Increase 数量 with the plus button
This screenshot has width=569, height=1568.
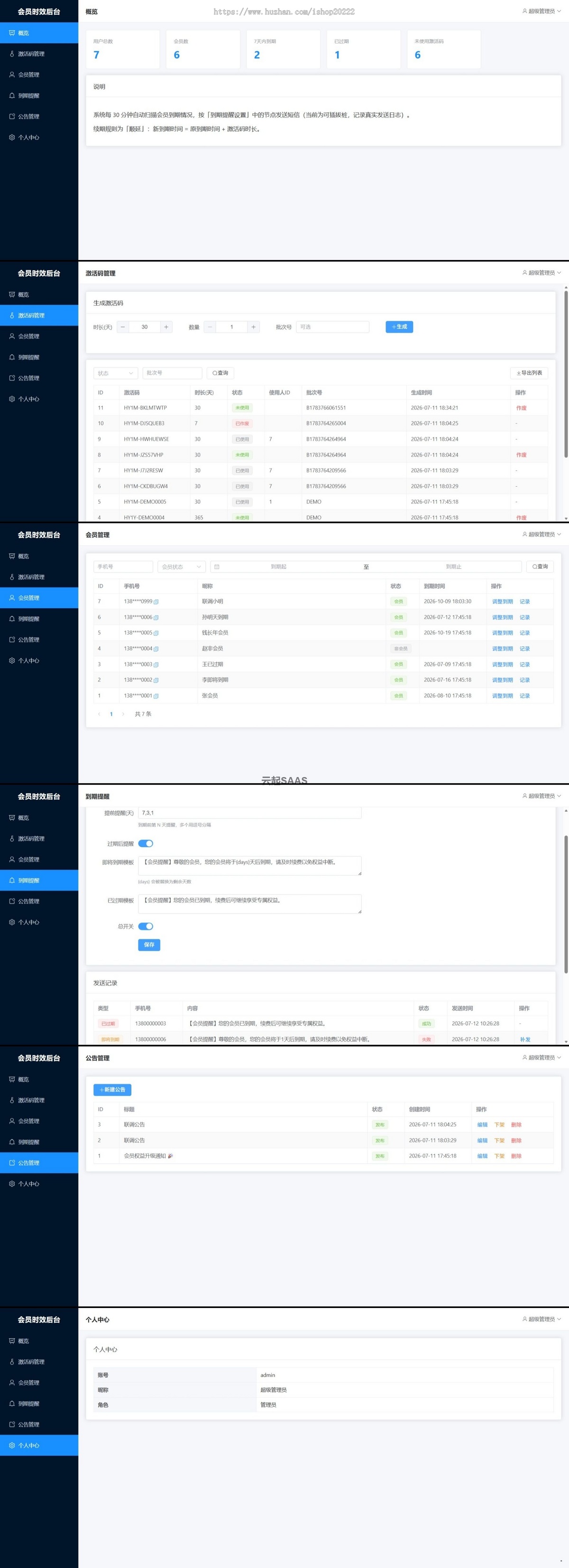(254, 327)
